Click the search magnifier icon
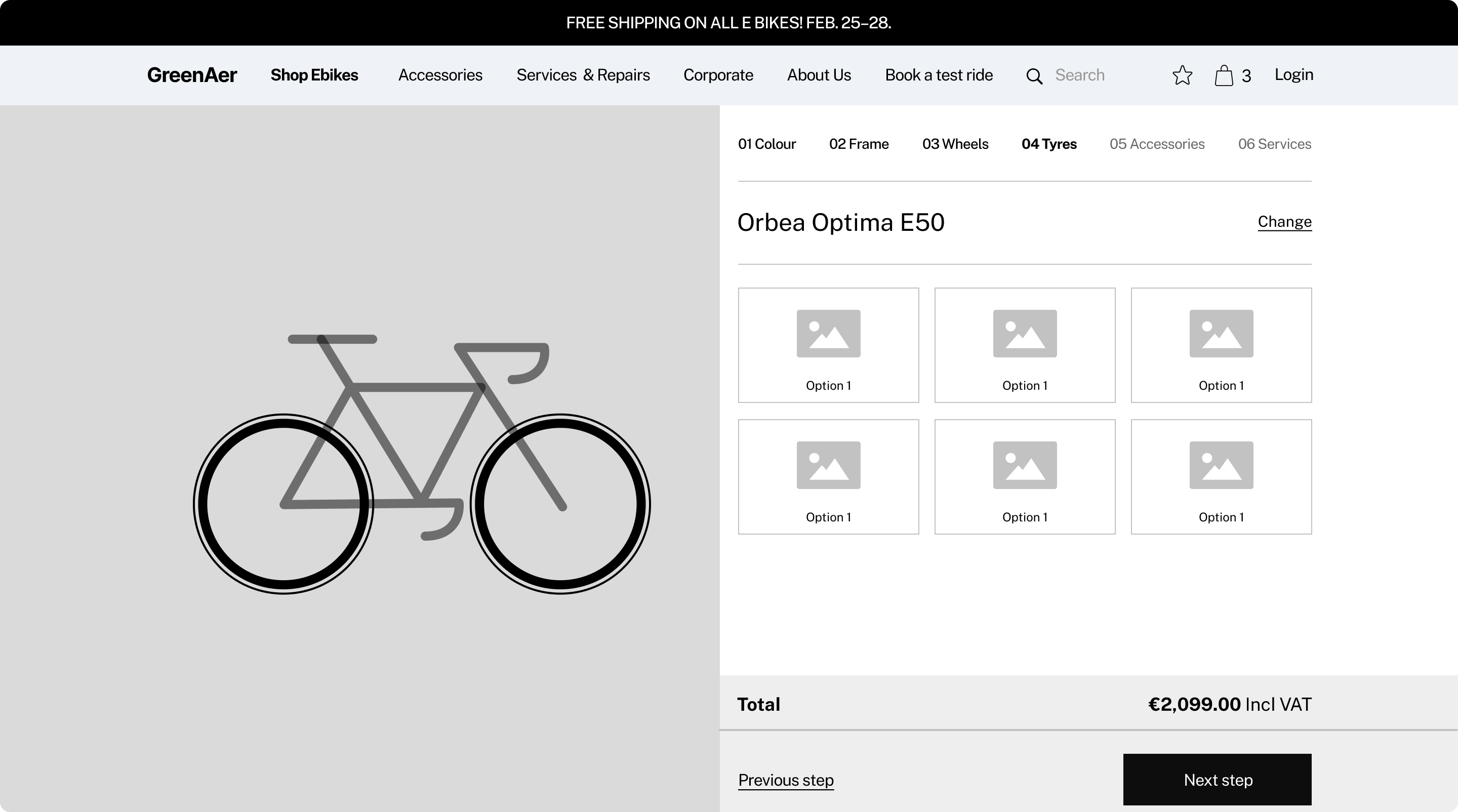This screenshot has width=1458, height=812. tap(1034, 76)
